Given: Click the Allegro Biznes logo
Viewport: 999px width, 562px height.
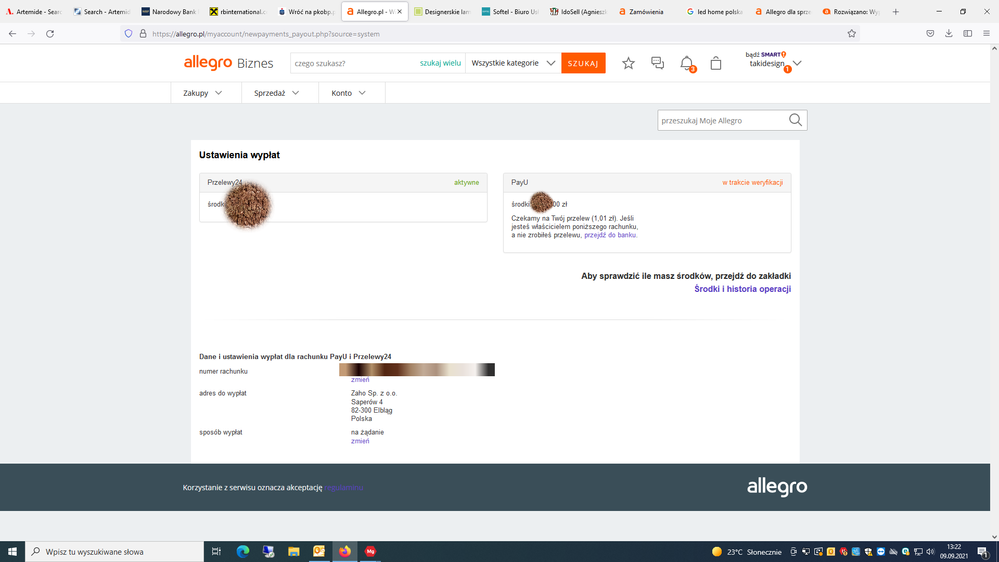Looking at the screenshot, I should coord(228,63).
